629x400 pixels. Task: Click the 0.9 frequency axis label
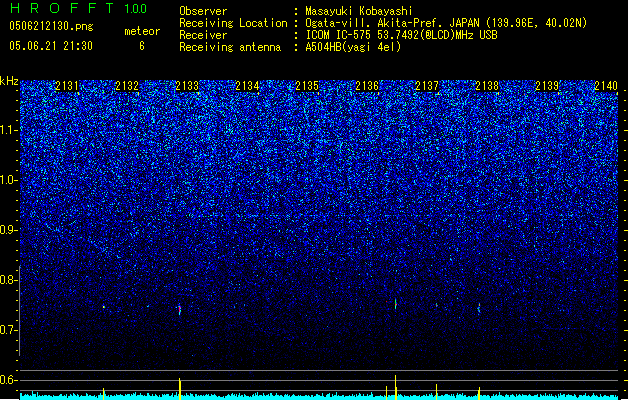tap(9, 230)
